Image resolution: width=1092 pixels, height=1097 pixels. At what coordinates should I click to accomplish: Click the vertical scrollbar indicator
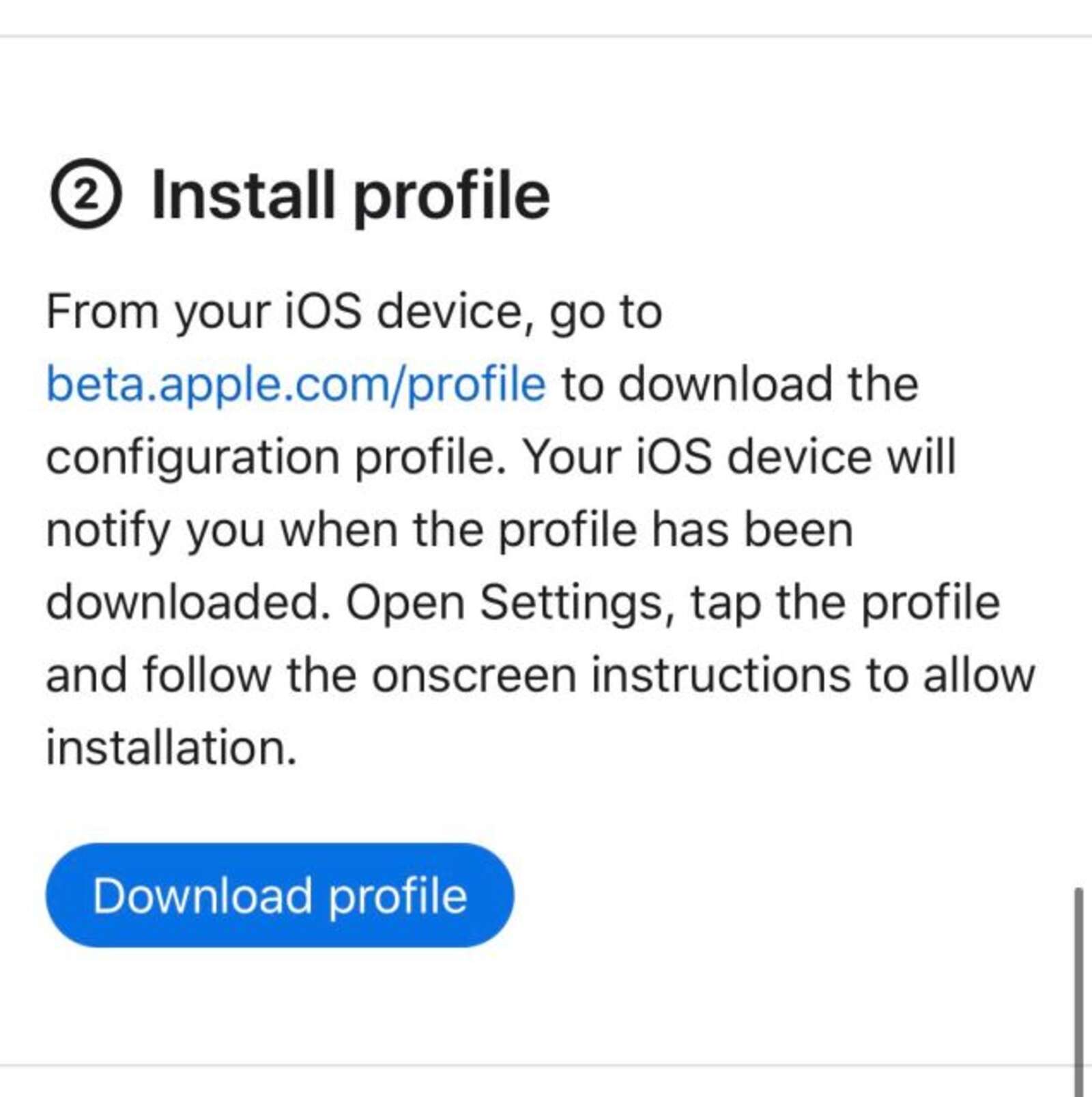[x=1078, y=989]
